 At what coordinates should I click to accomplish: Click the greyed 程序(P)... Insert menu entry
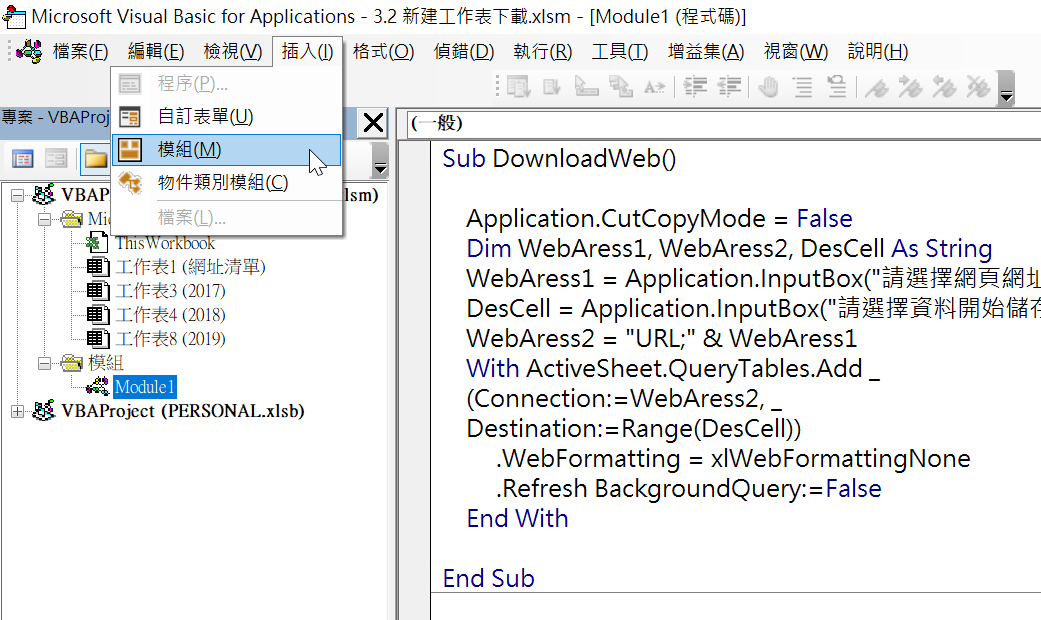pos(226,84)
